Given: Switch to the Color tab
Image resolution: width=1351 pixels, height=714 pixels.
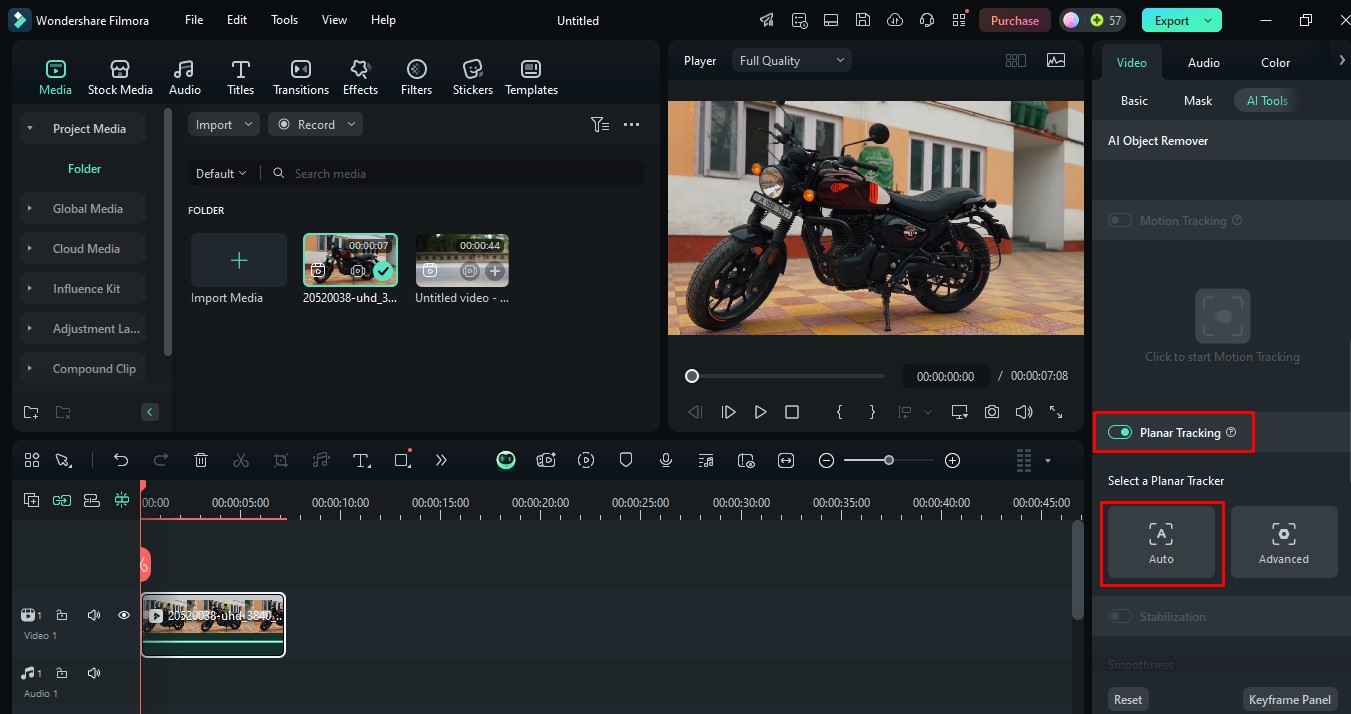Looking at the screenshot, I should [x=1275, y=63].
